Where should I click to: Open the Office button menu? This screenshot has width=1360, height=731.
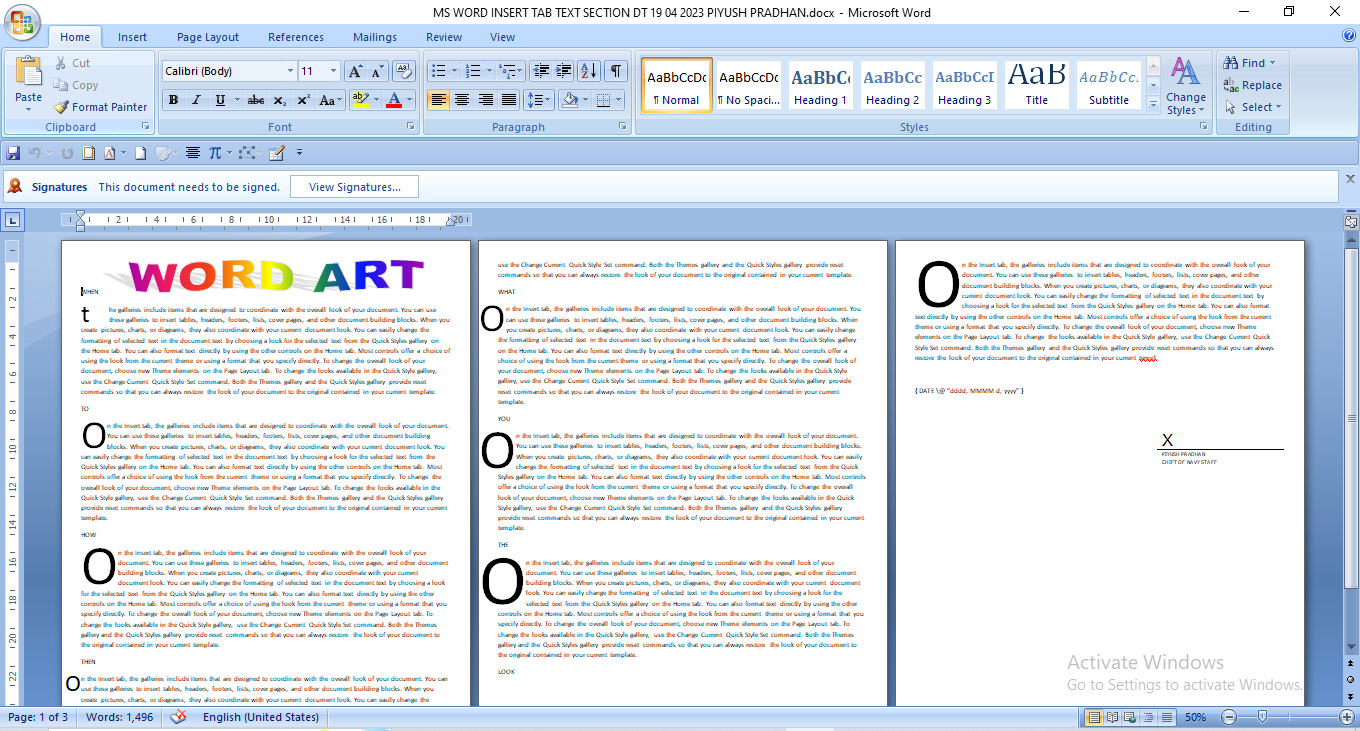tap(20, 24)
